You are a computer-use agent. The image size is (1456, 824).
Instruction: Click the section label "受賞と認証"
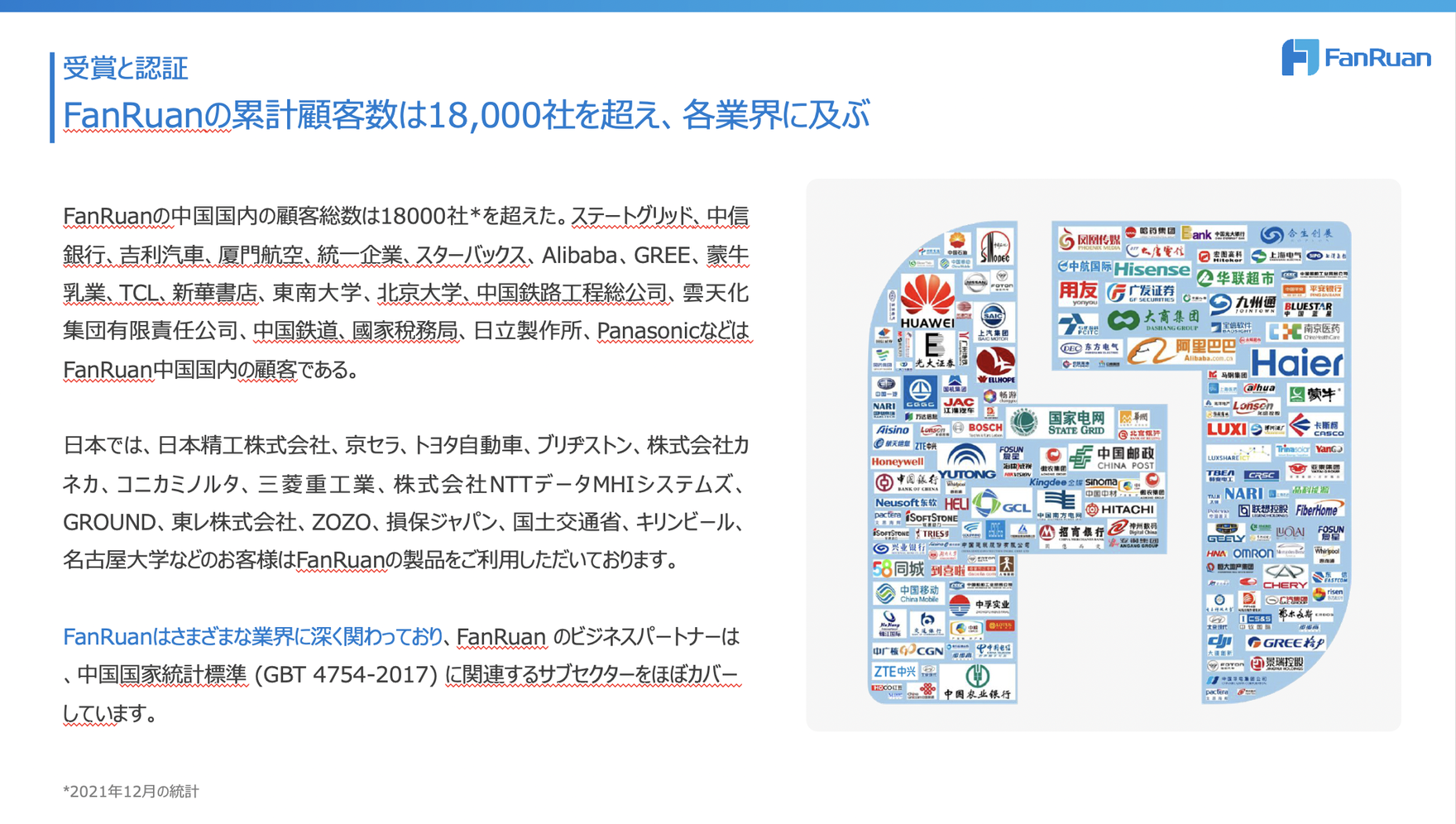(x=126, y=68)
